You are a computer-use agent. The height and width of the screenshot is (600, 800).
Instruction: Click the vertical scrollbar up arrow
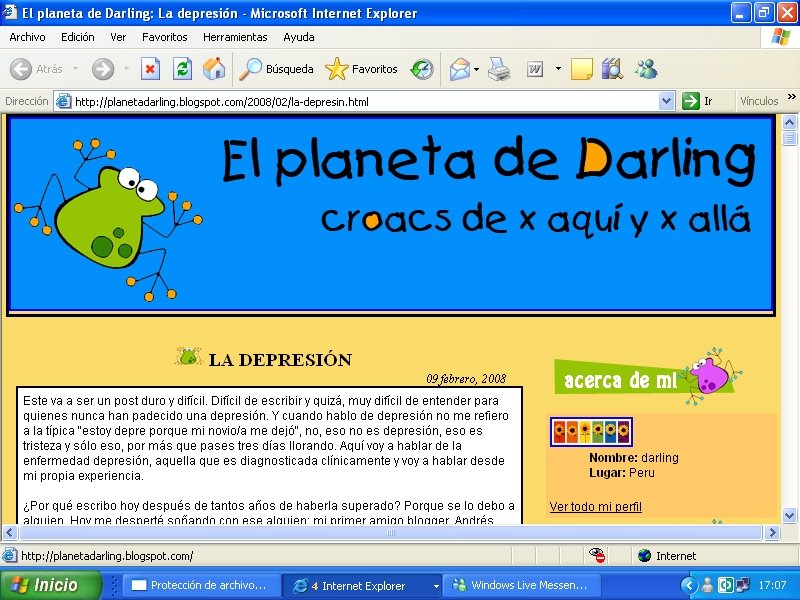[x=789, y=122]
